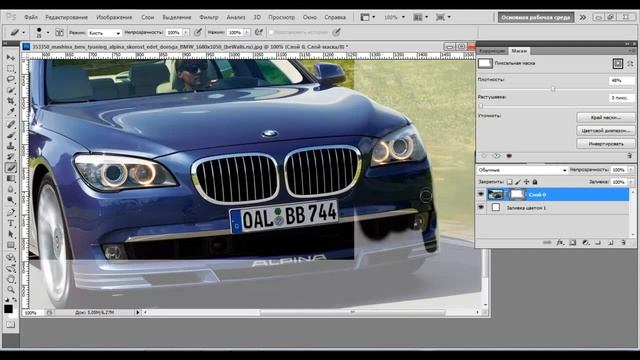Create a new layer icon

[611, 242]
